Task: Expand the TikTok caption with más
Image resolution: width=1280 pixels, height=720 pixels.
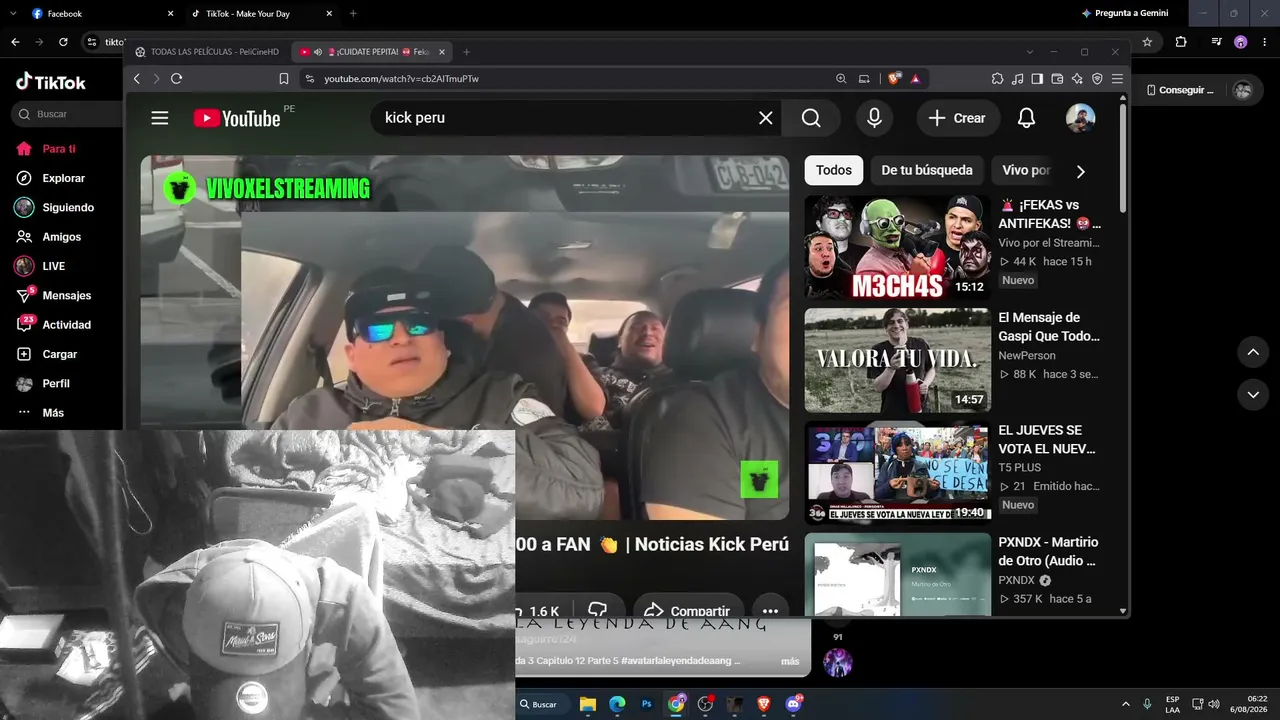Action: pos(790,661)
